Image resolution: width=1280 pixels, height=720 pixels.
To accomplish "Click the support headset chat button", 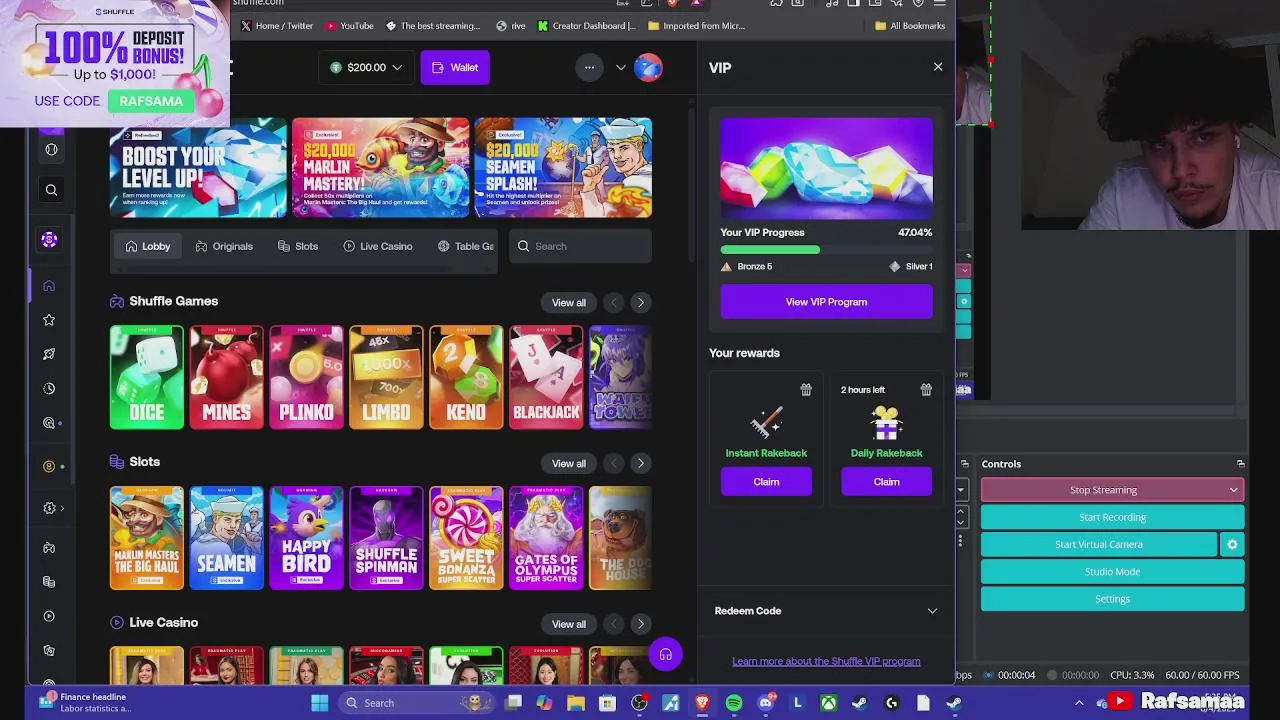I will tap(665, 655).
